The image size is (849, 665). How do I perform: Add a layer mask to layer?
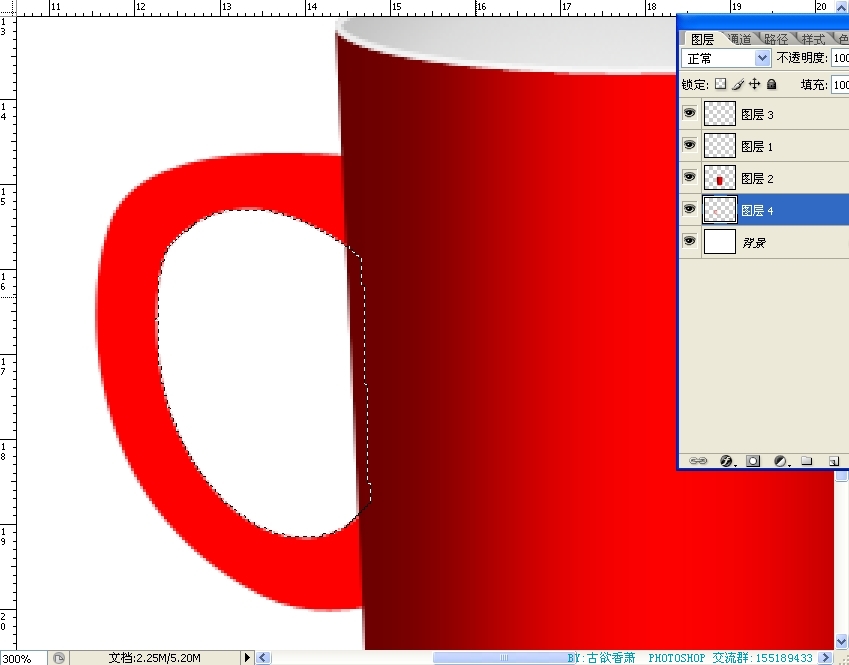(x=753, y=461)
